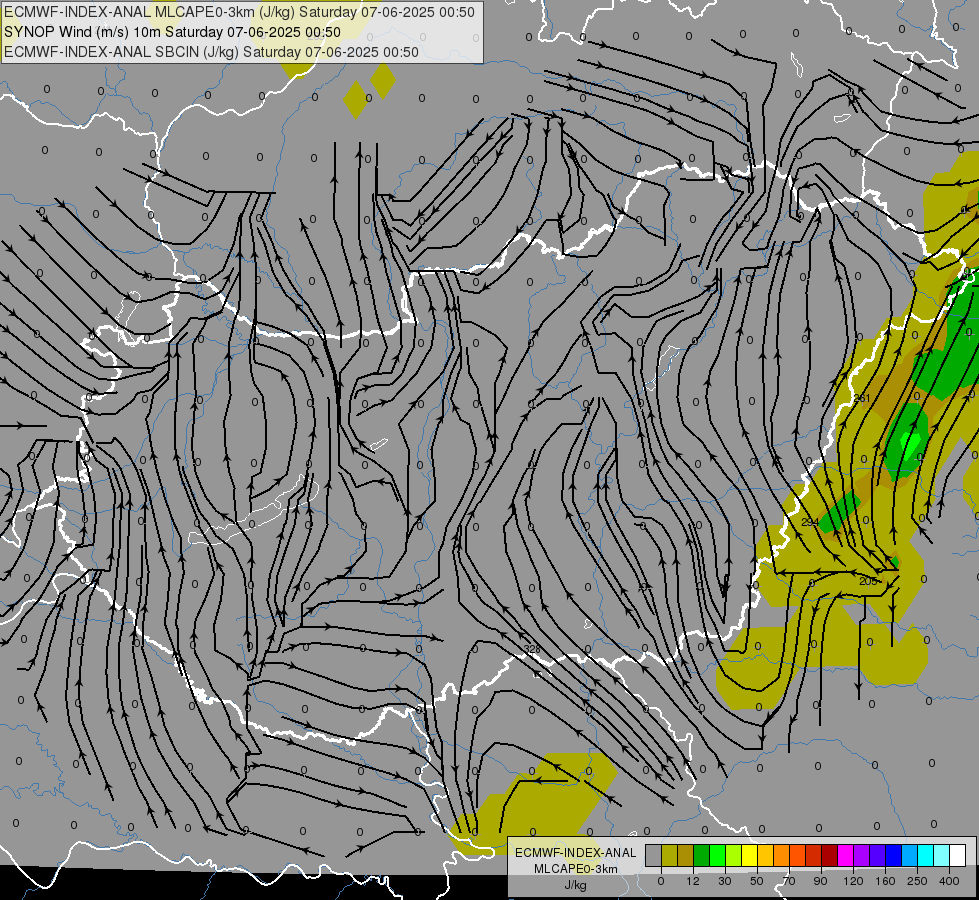Click the bright green legend swatch
This screenshot has height=900, width=979.
tap(717, 855)
